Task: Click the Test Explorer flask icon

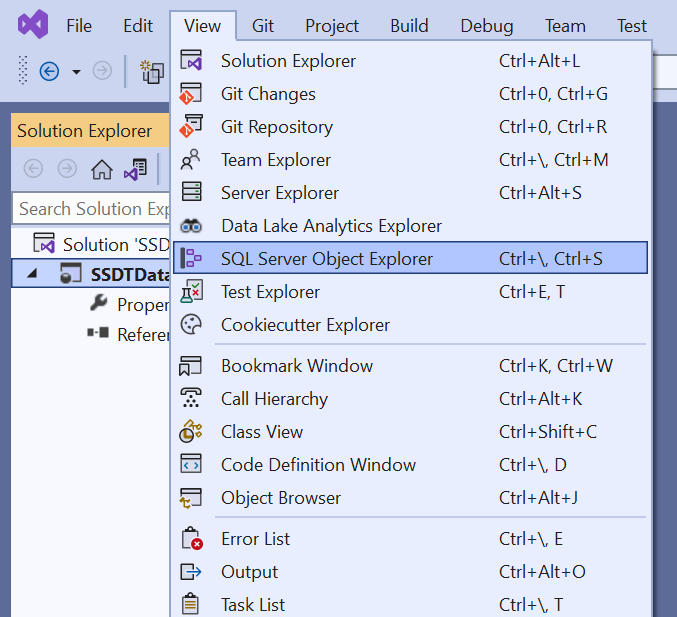Action: pyautogui.click(x=191, y=291)
